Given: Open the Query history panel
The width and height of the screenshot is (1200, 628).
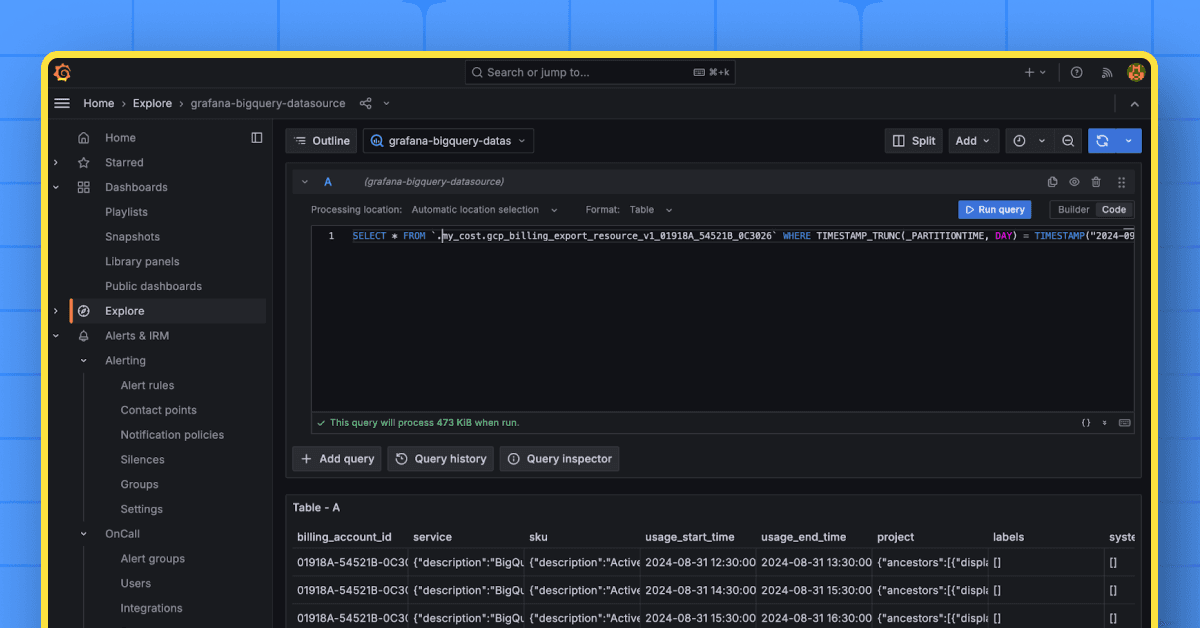Looking at the screenshot, I should (440, 458).
